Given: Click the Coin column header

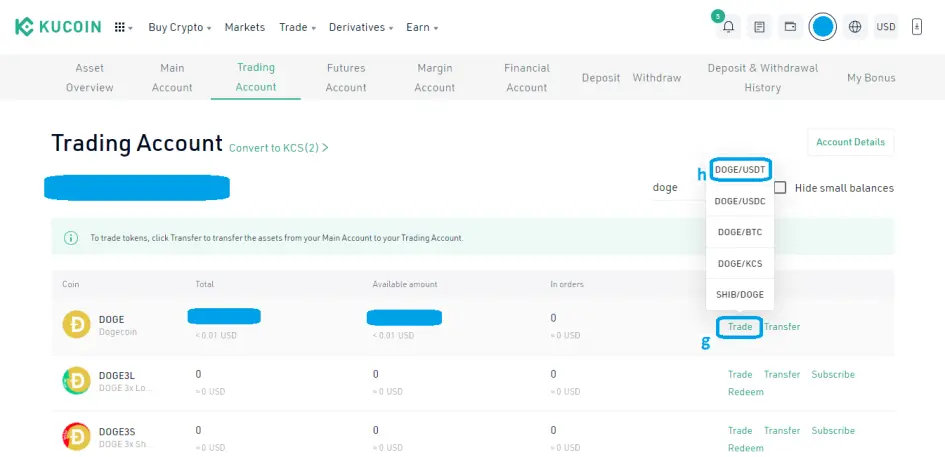Looking at the screenshot, I should pyautogui.click(x=71, y=284).
